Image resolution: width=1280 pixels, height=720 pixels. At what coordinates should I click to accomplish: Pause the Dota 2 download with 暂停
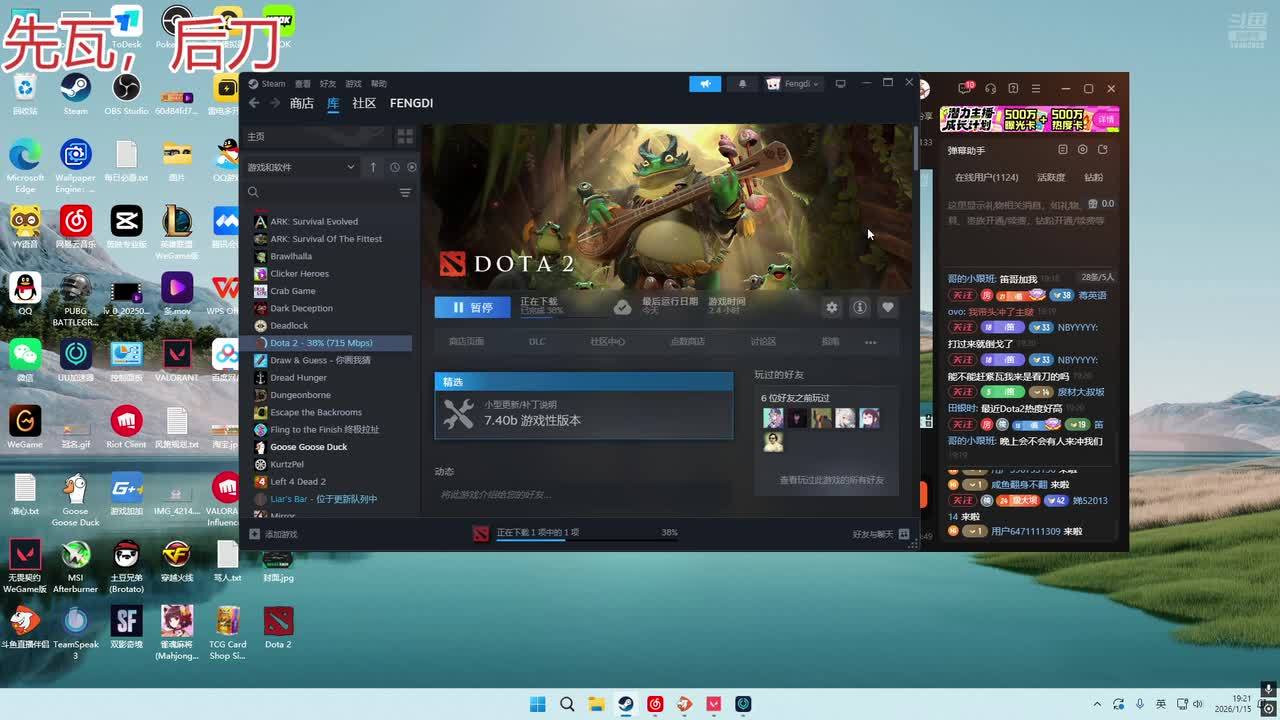tap(472, 308)
